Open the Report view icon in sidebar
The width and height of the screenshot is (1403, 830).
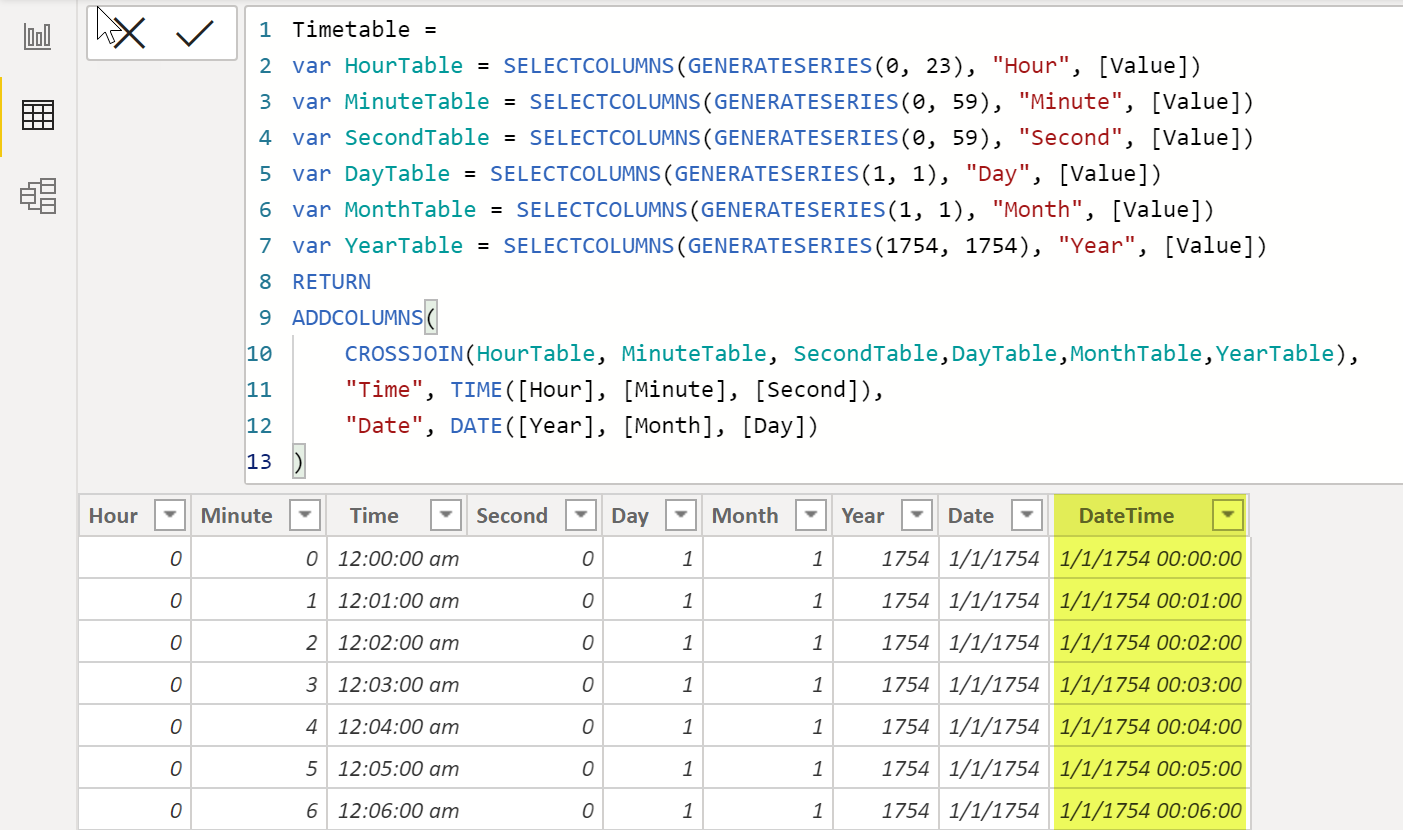tap(38, 37)
